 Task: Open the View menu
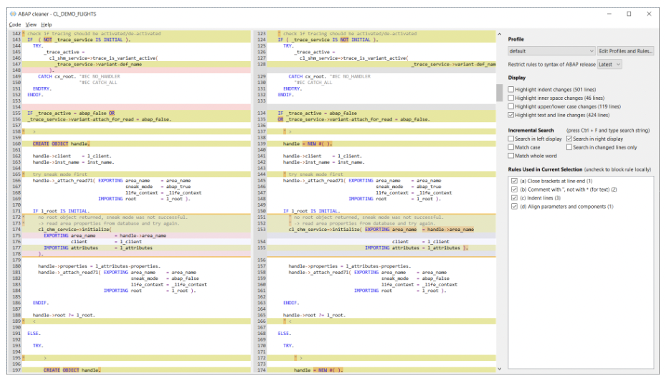[31, 25]
